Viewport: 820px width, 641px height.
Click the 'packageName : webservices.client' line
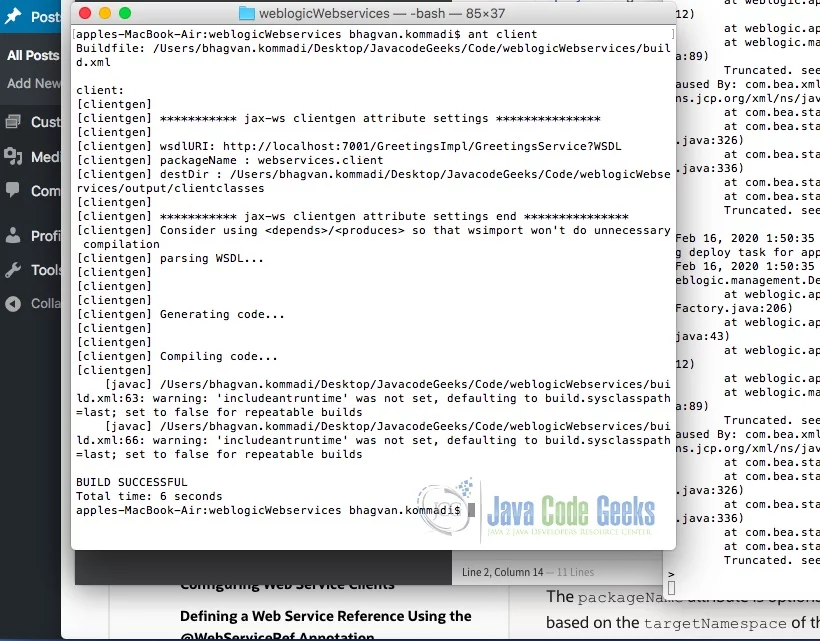point(271,161)
